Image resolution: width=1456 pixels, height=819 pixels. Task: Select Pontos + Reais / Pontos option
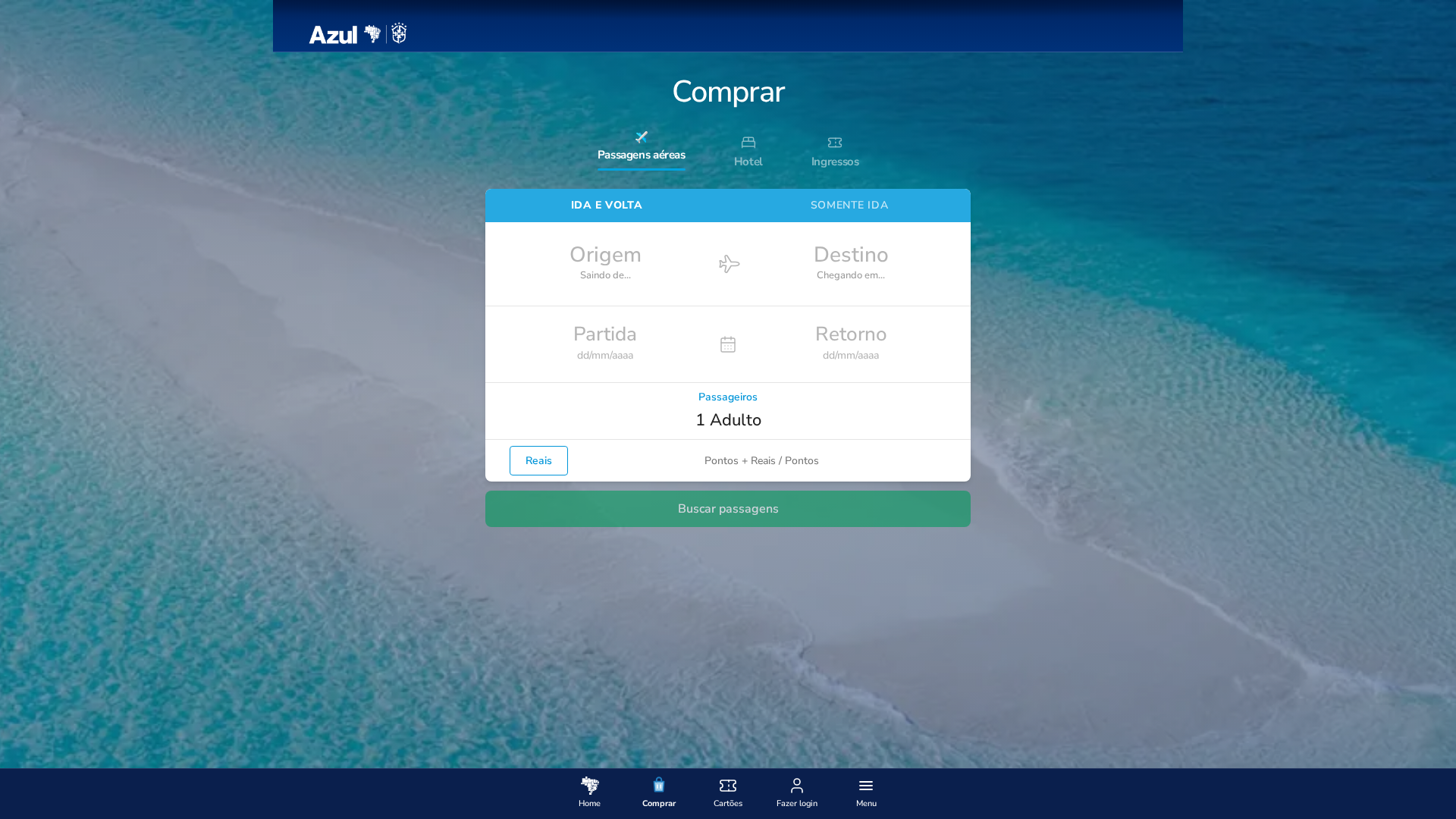[761, 460]
